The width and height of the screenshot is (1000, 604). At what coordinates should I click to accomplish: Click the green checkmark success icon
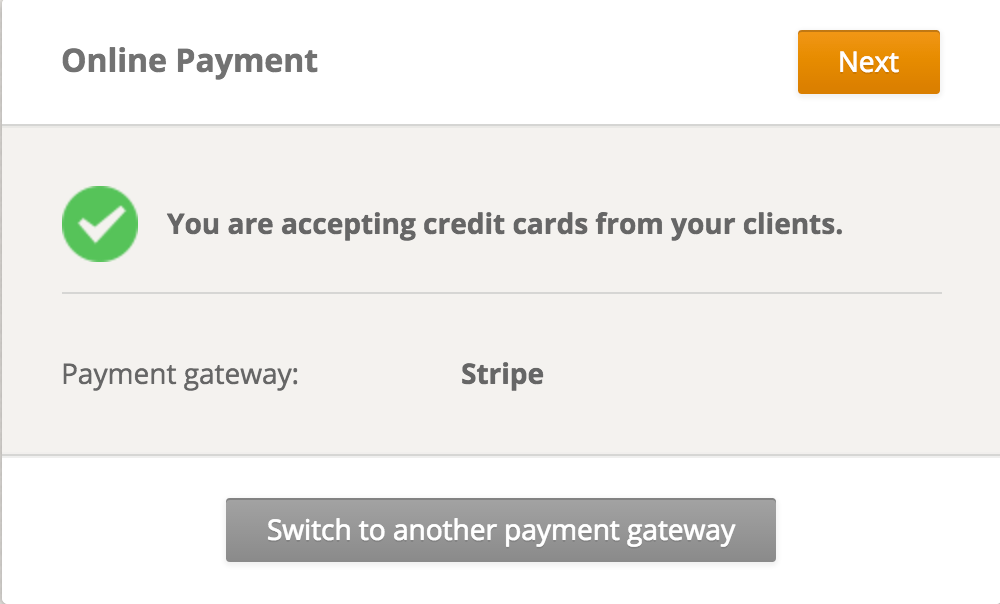(100, 224)
